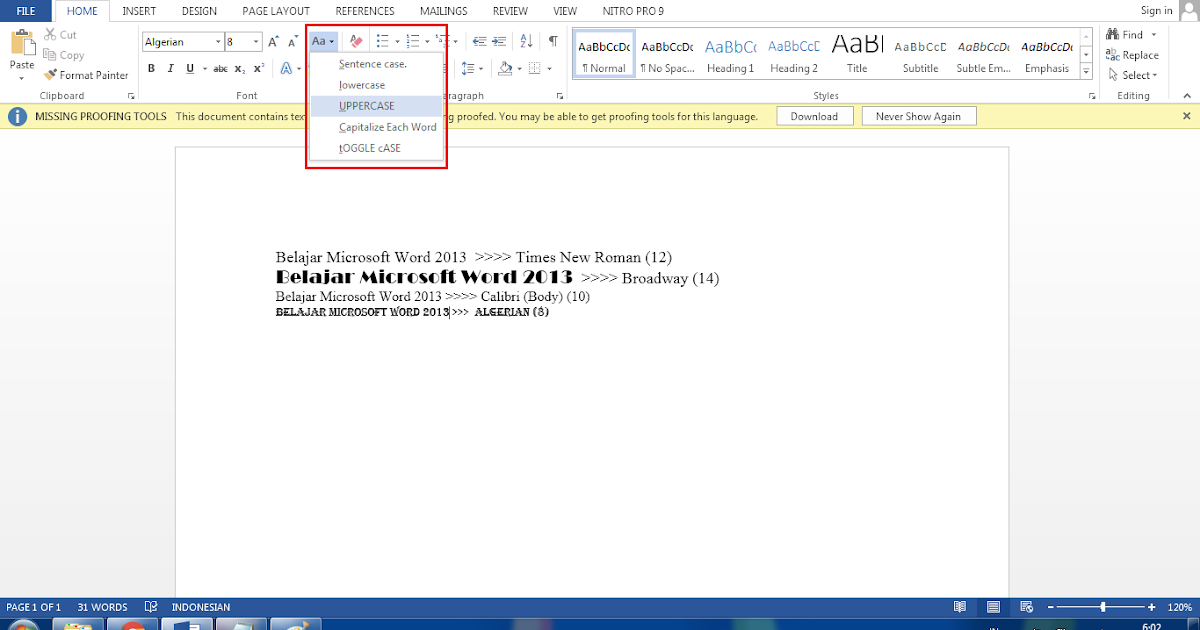1200x630 pixels.
Task: Open Text Effects glowing A icon
Action: 285,69
